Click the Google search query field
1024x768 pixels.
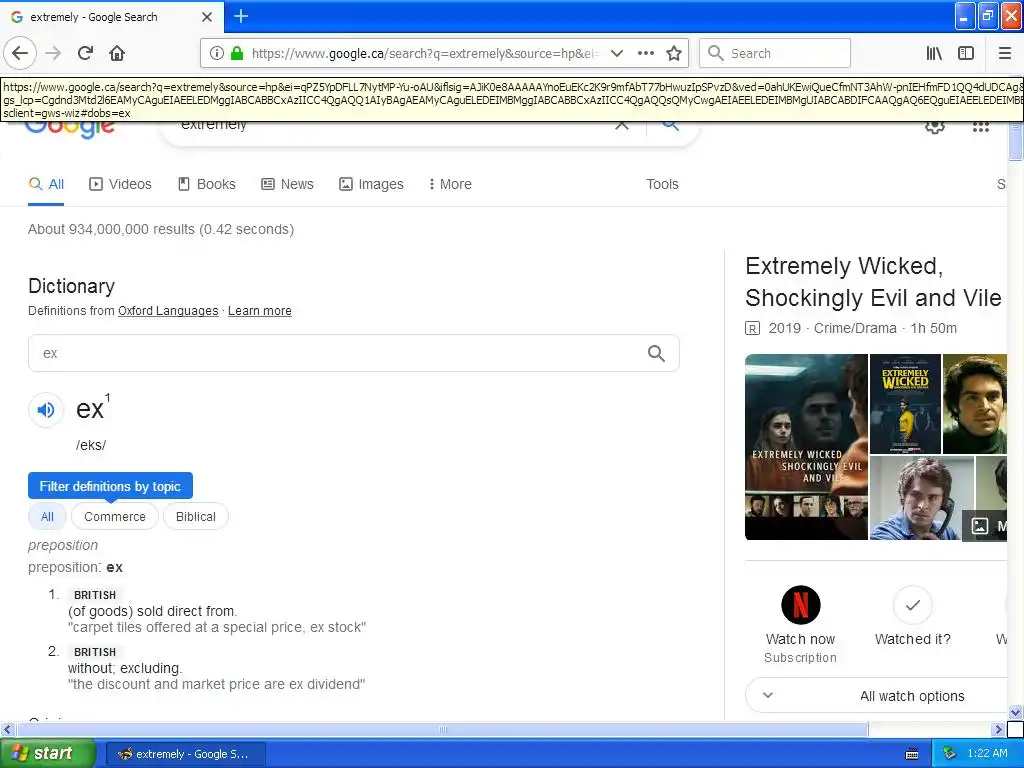tap(392, 126)
